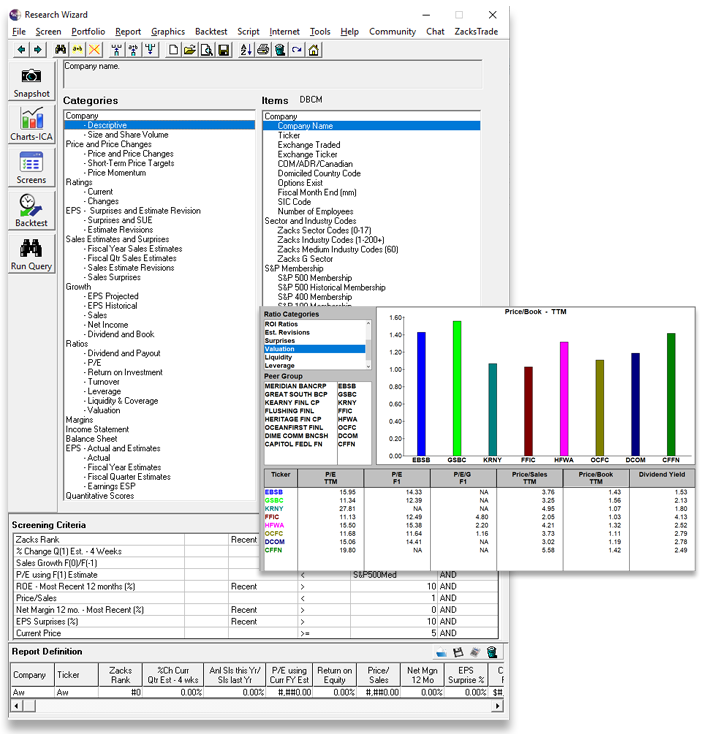Open the Community menu
717x734 pixels.
[392, 32]
